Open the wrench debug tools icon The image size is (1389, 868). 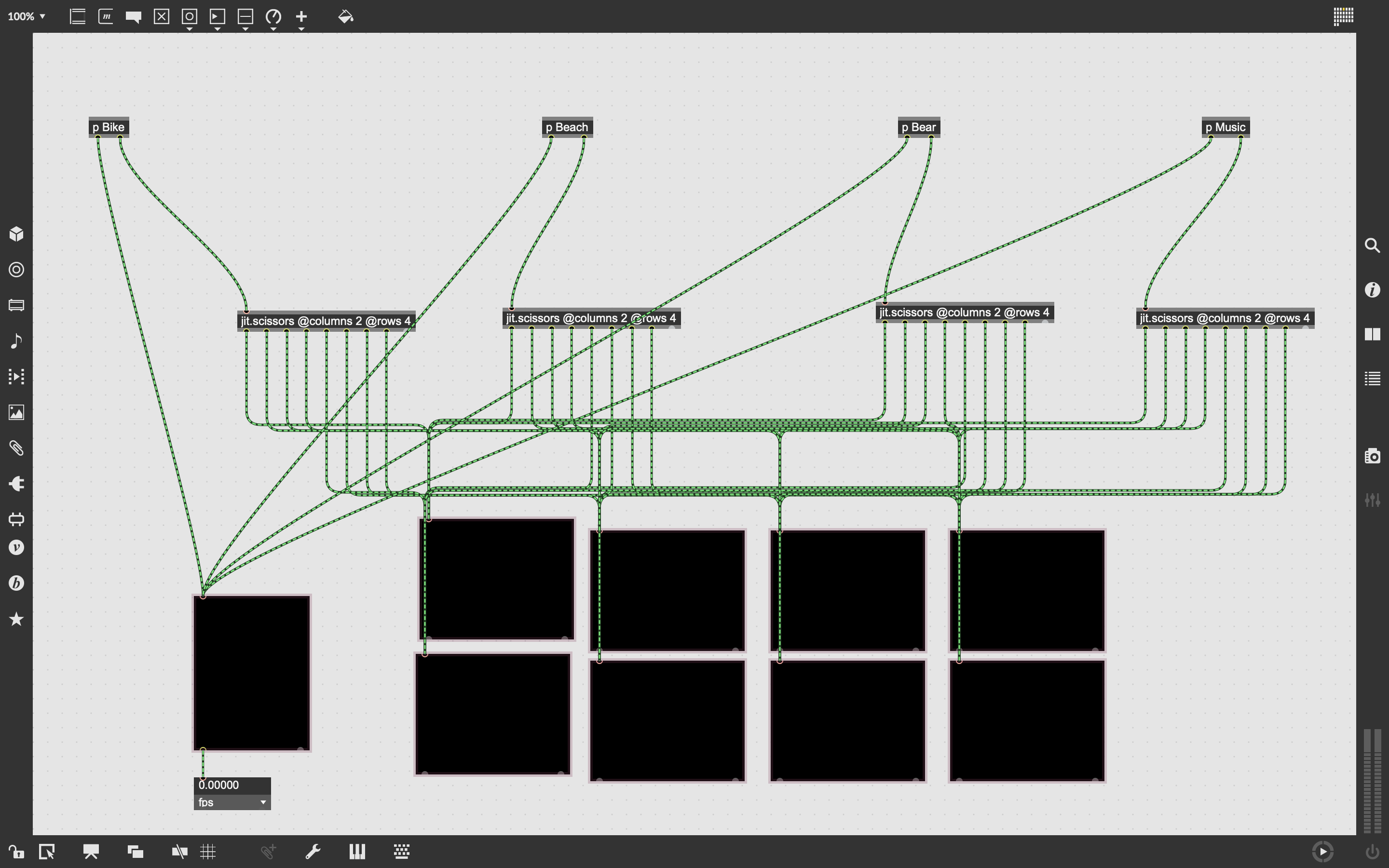coord(313,851)
